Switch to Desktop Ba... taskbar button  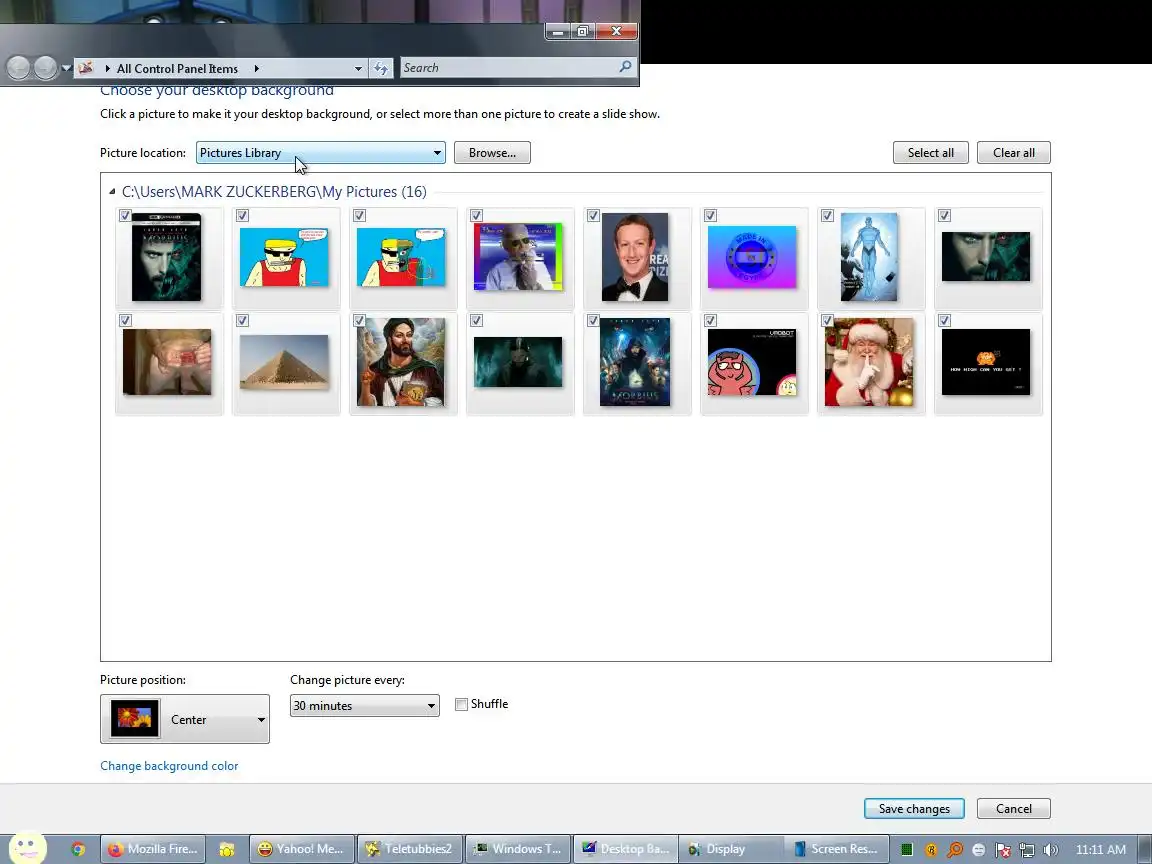[x=626, y=849]
